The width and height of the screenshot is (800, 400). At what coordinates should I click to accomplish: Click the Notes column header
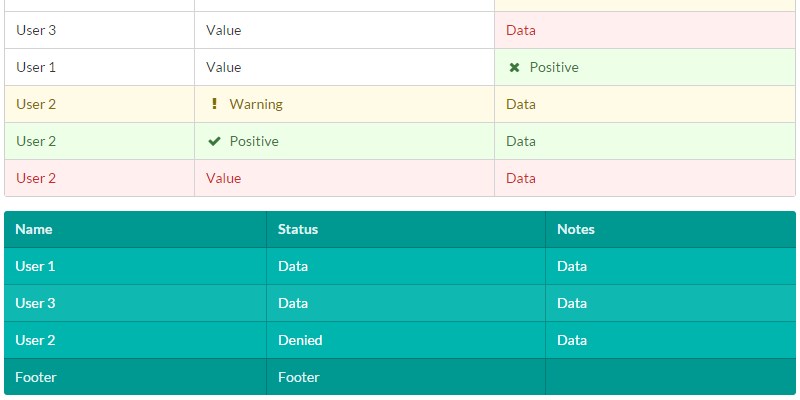[x=576, y=229]
